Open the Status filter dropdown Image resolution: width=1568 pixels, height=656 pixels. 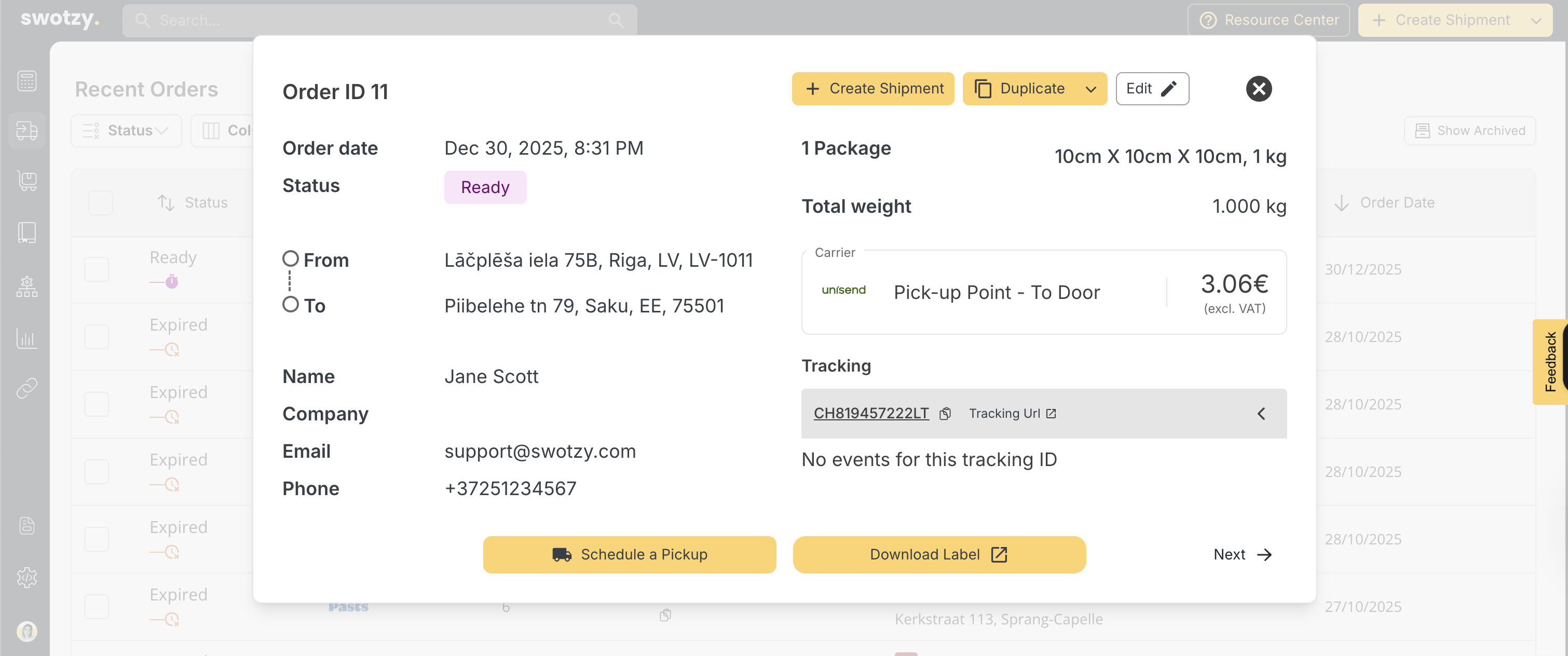(x=126, y=130)
